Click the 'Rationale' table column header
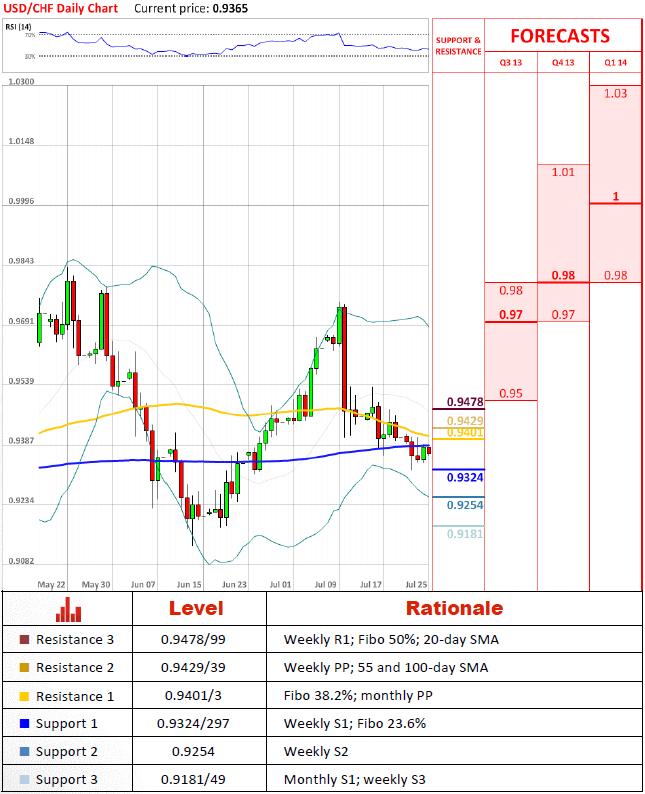The height and width of the screenshot is (794, 645). tap(455, 608)
